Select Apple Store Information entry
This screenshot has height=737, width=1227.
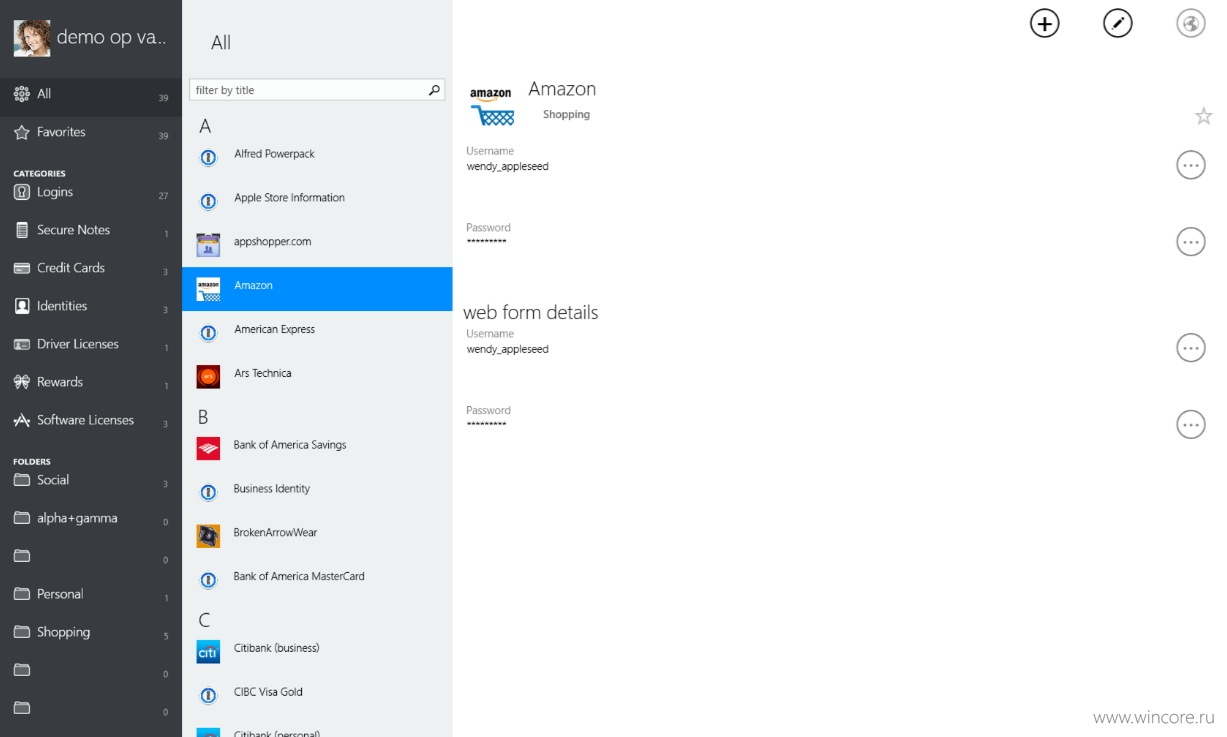pyautogui.click(x=317, y=201)
